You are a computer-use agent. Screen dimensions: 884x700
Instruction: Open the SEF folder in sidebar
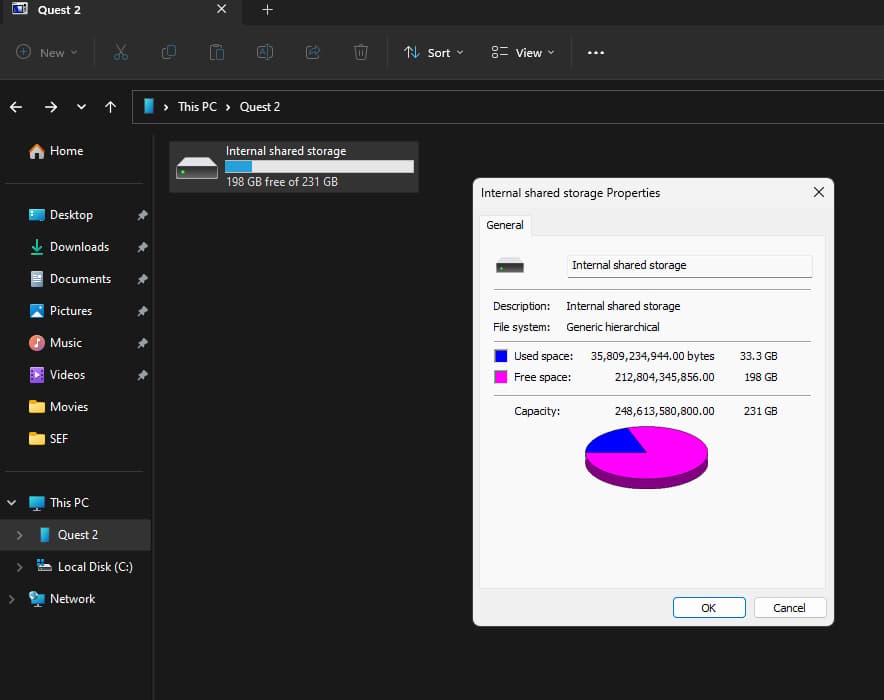pos(48,438)
